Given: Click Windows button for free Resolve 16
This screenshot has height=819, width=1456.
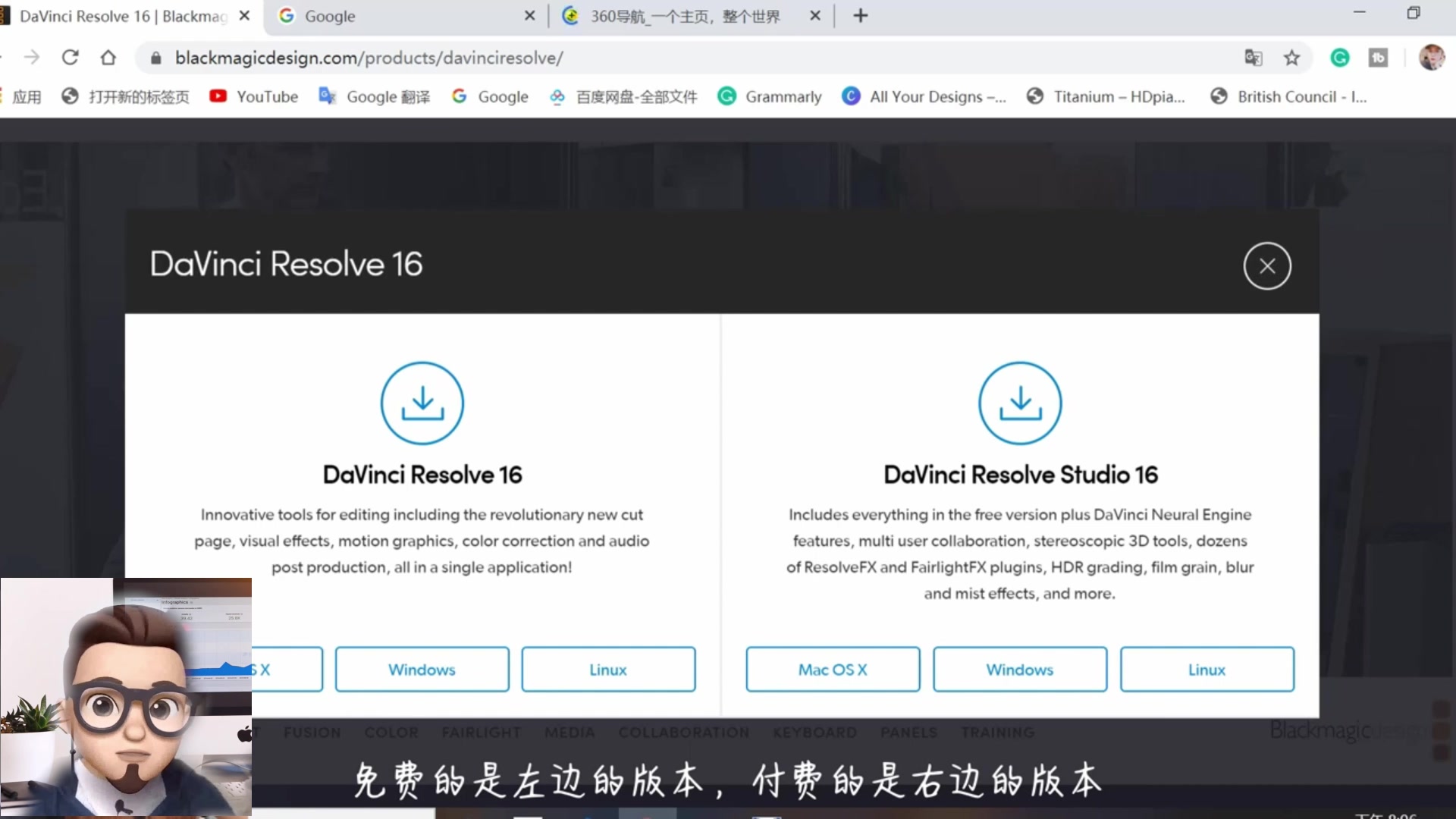Looking at the screenshot, I should pos(421,670).
